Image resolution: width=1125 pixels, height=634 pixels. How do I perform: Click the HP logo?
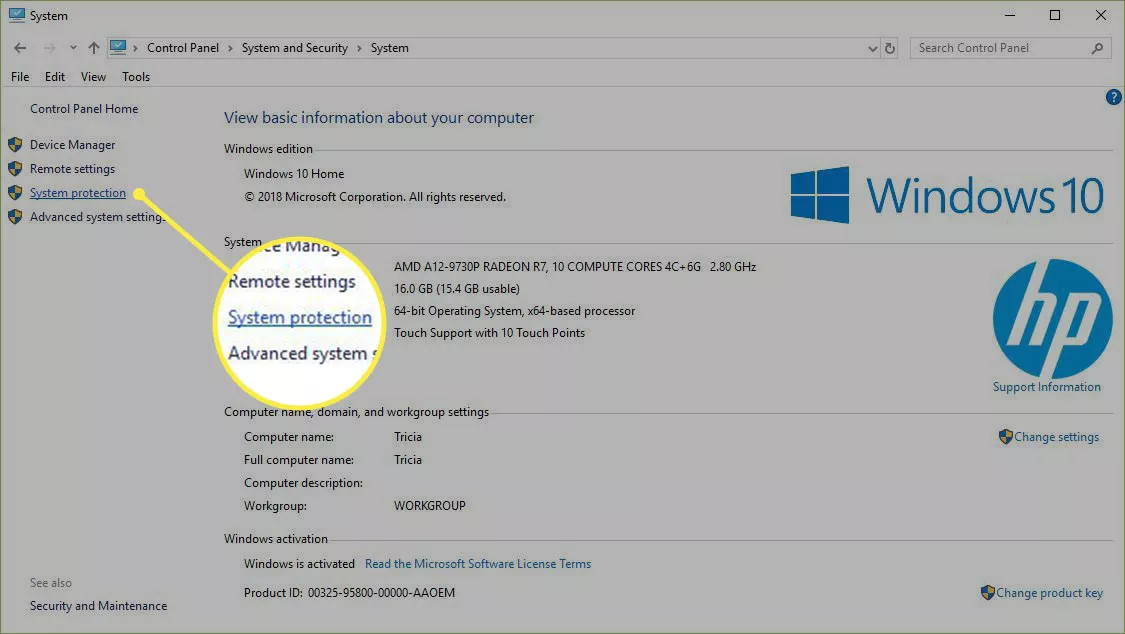click(1053, 318)
